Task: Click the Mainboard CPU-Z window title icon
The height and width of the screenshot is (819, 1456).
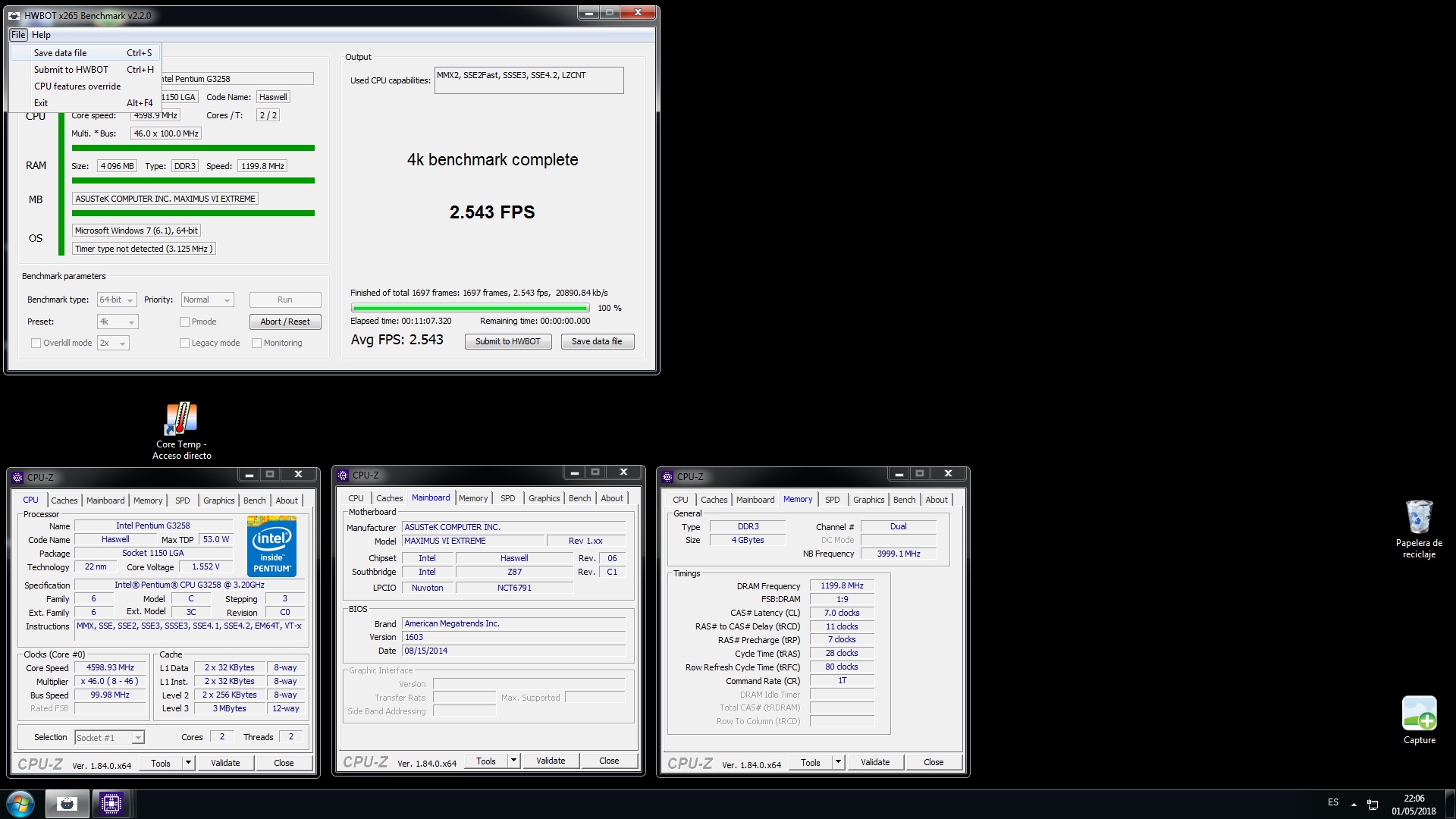Action: click(x=343, y=475)
